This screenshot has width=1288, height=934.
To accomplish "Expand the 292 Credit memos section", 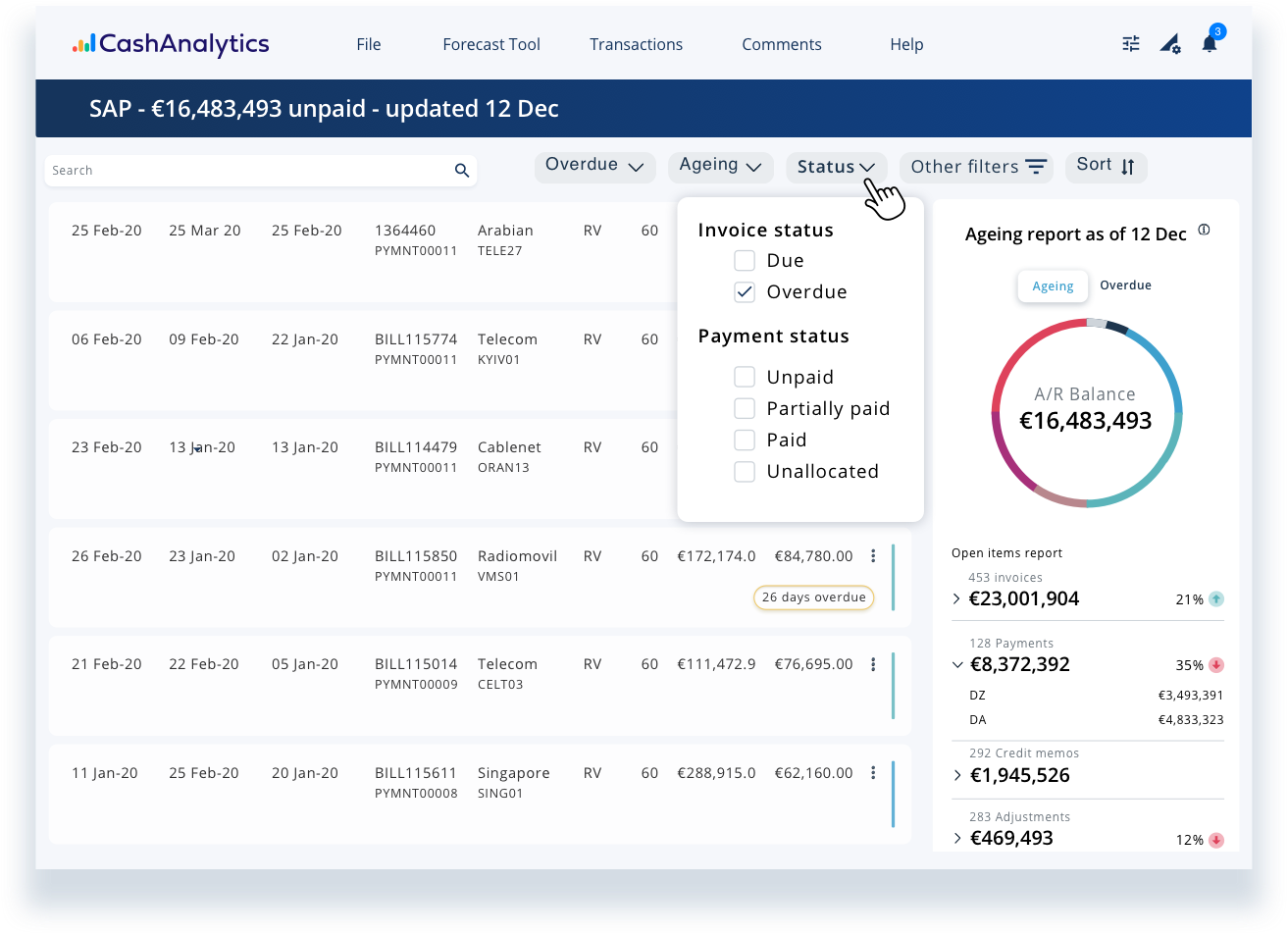I will (956, 775).
